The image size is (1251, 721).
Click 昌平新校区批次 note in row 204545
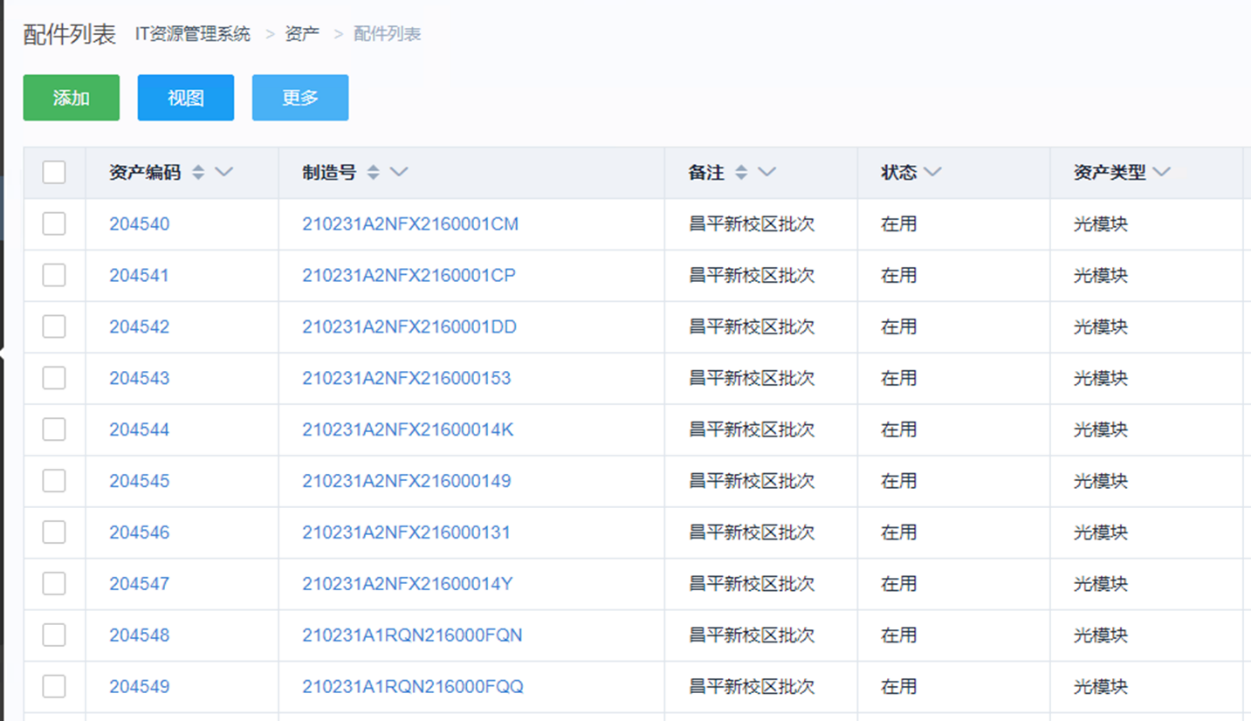click(x=752, y=481)
